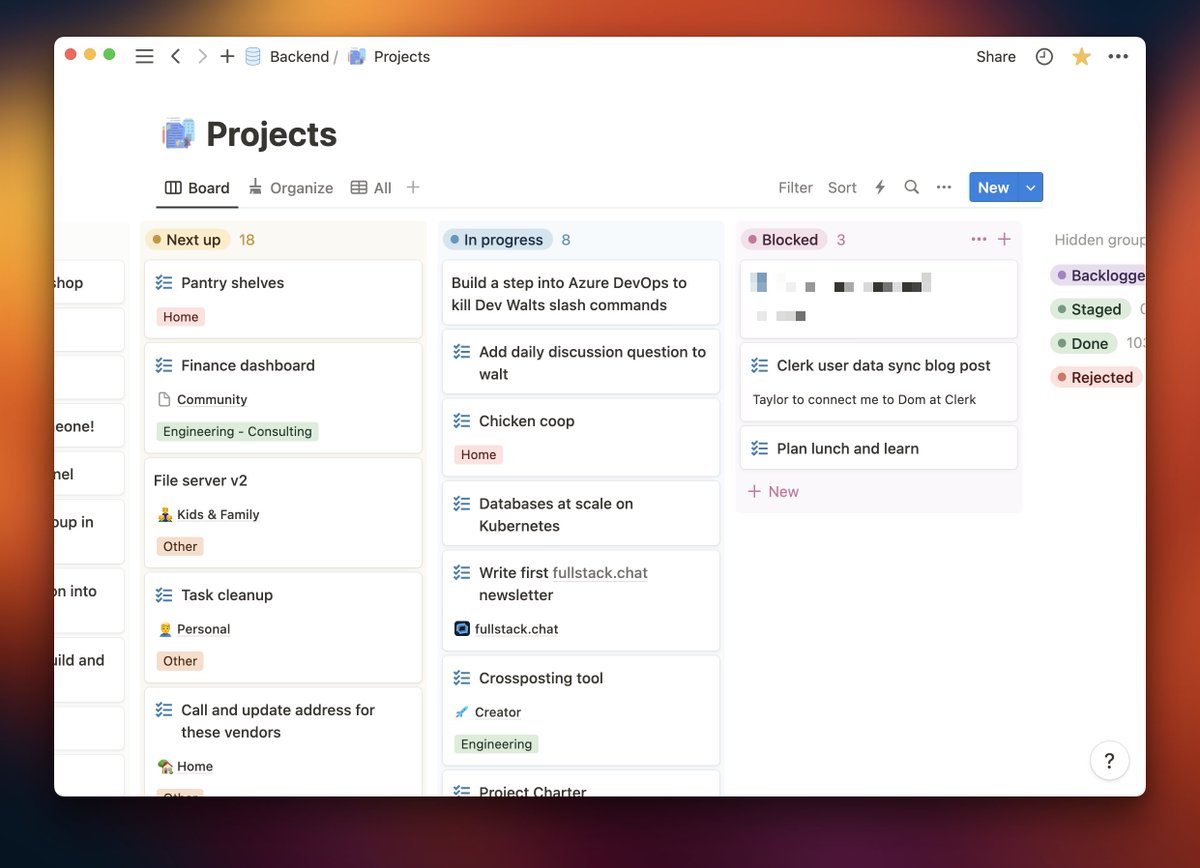Open the help question mark button

click(x=1109, y=761)
